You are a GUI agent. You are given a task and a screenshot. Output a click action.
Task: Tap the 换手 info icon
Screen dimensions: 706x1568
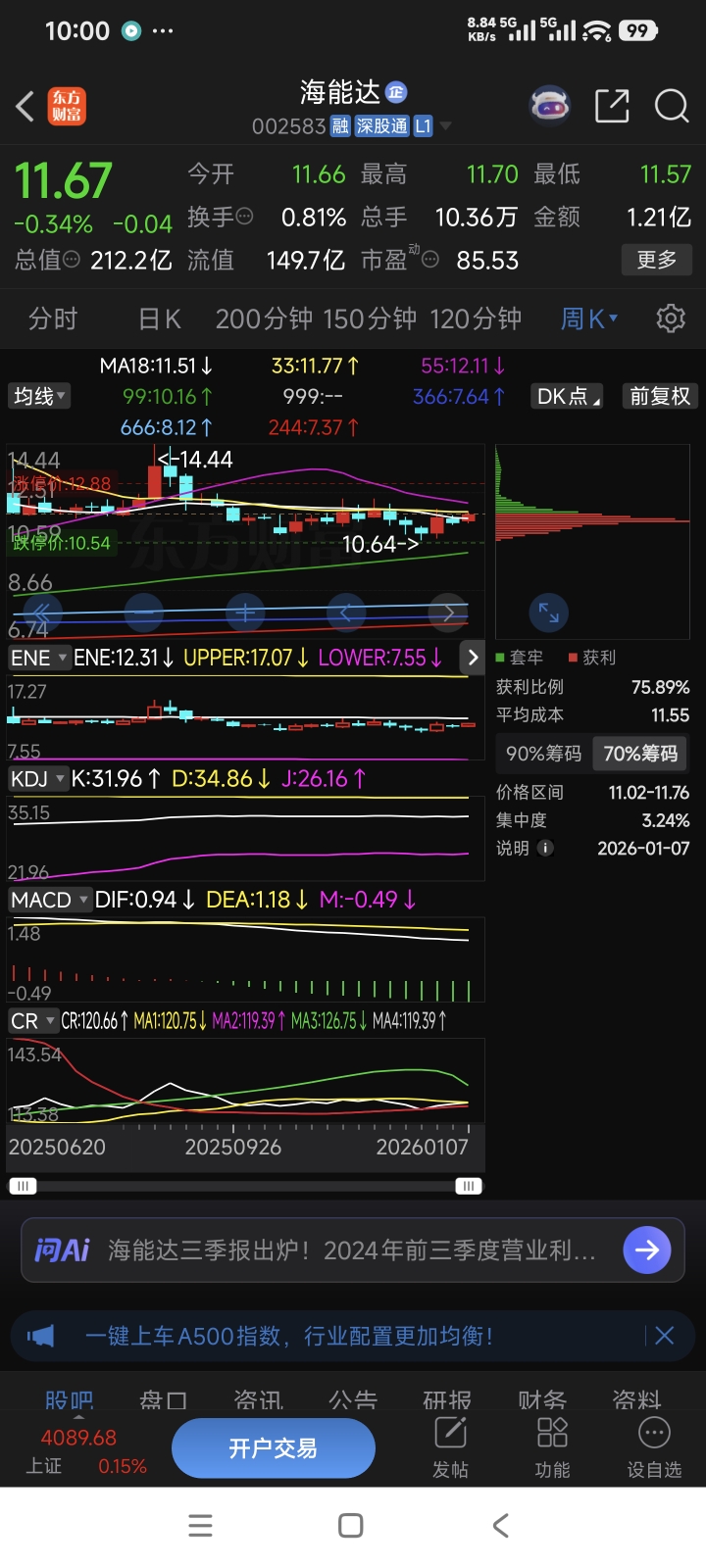tap(245, 216)
